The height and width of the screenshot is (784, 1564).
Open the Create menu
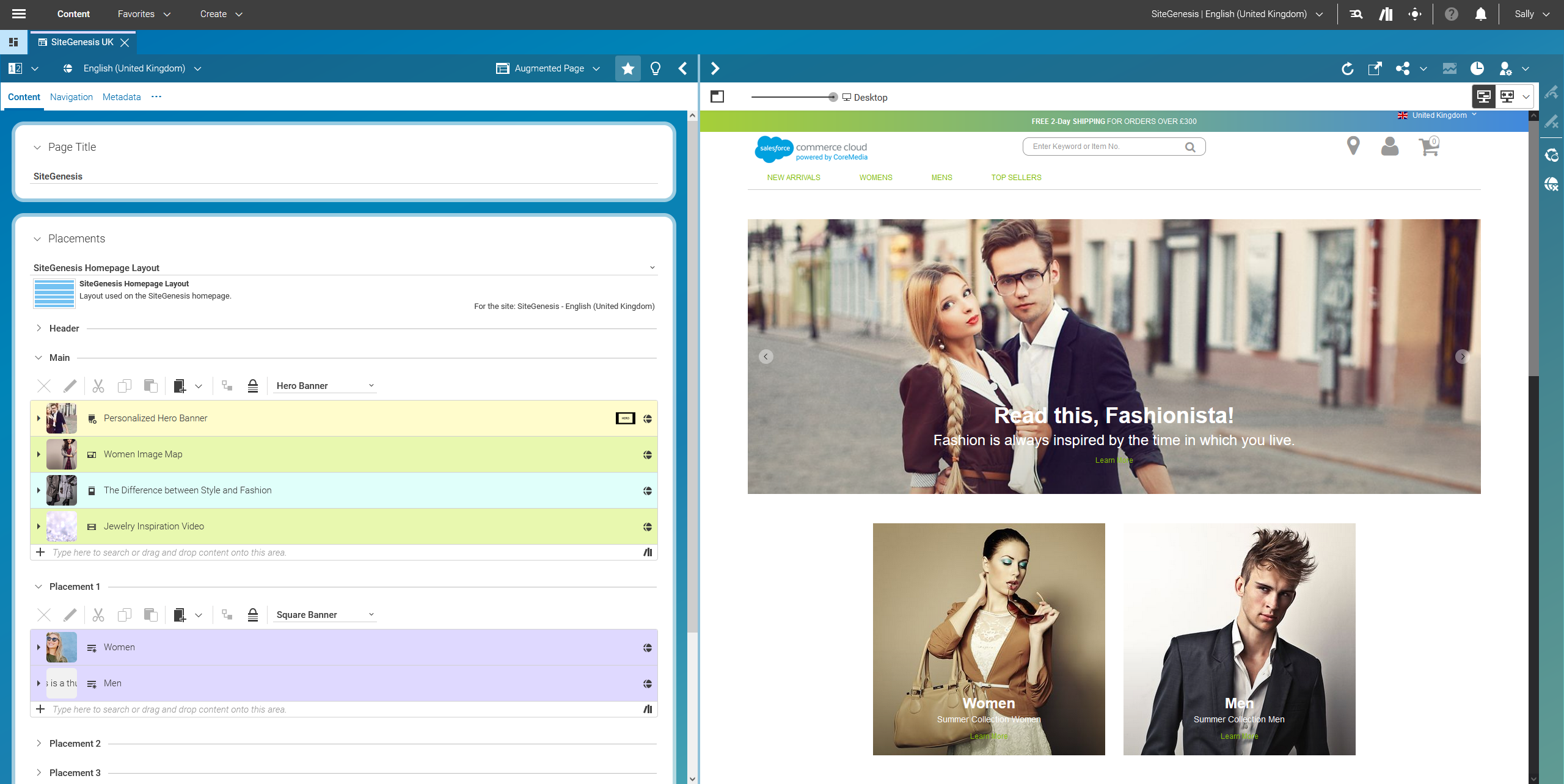[x=220, y=13]
